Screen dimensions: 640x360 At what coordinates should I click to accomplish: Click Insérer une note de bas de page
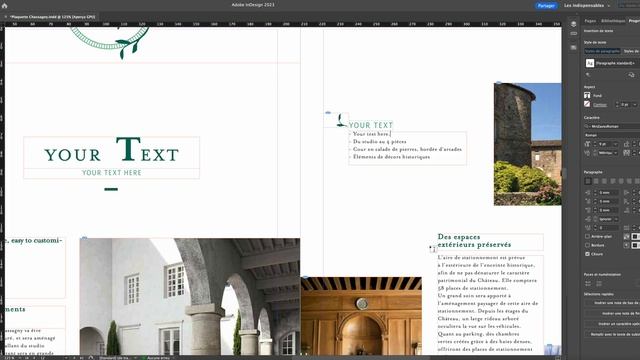coord(612,303)
